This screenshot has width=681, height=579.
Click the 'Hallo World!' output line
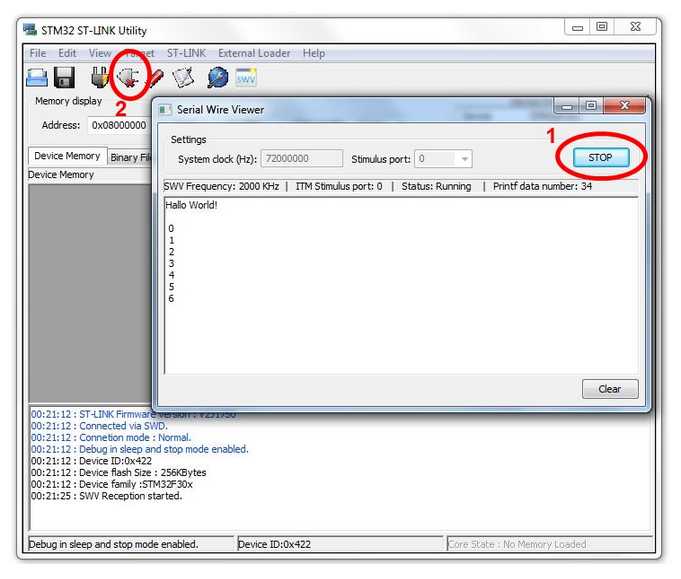point(192,205)
